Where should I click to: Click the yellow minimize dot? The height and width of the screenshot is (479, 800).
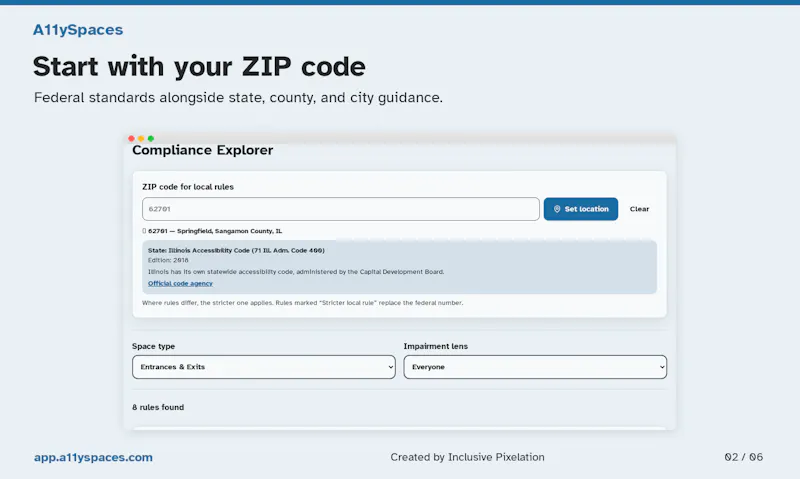click(x=141, y=138)
